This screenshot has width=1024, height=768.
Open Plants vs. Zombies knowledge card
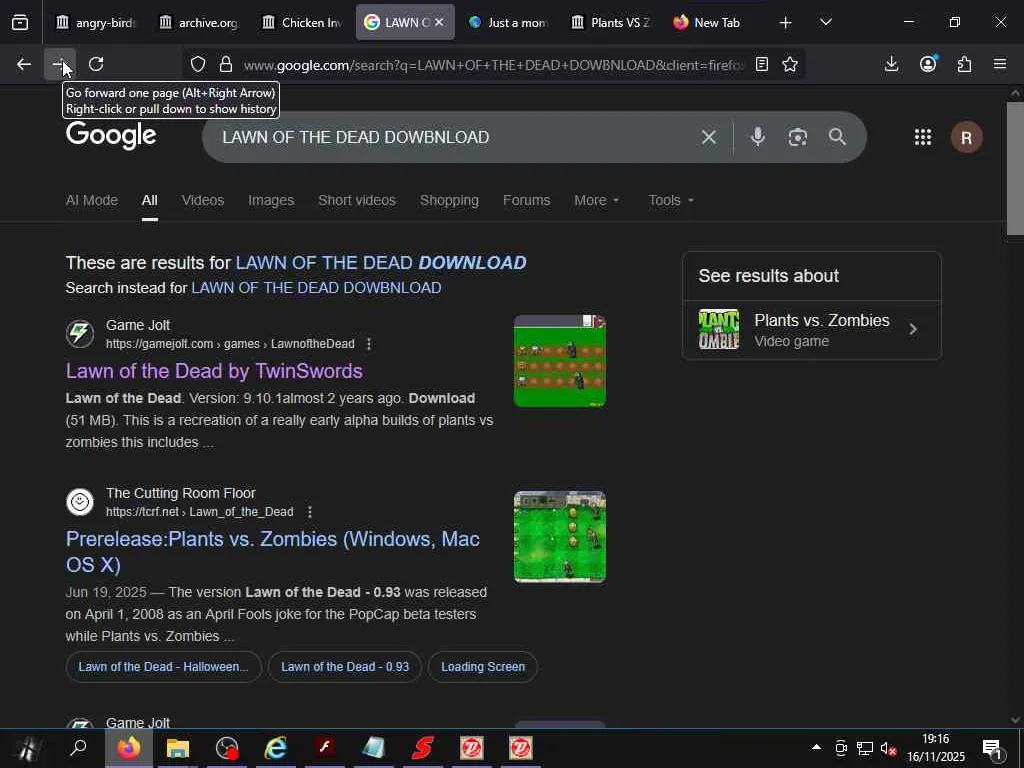[x=812, y=330]
